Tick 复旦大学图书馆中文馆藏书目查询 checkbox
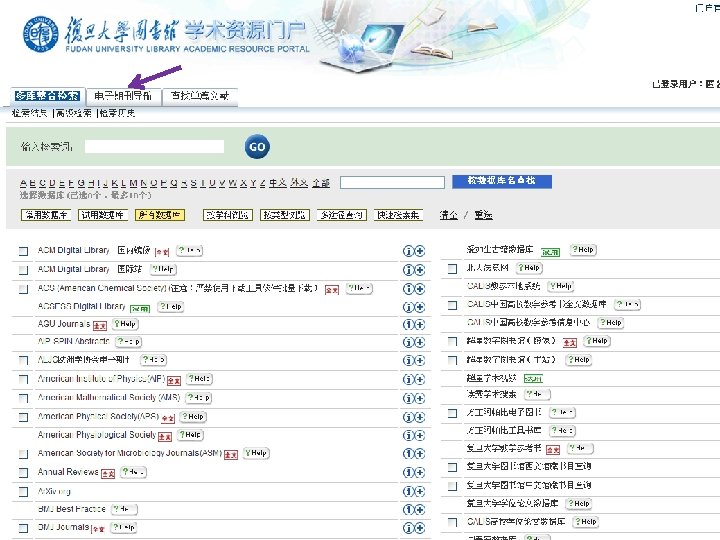720x540 pixels. coord(452,486)
